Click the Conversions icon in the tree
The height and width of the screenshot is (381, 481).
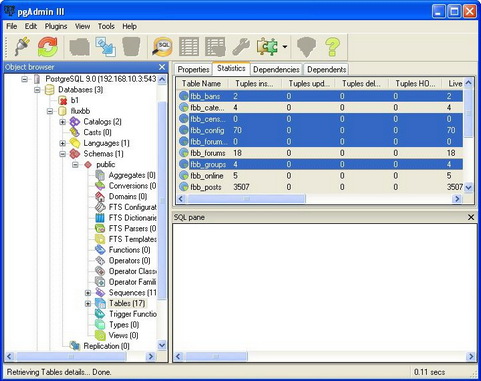point(100,186)
